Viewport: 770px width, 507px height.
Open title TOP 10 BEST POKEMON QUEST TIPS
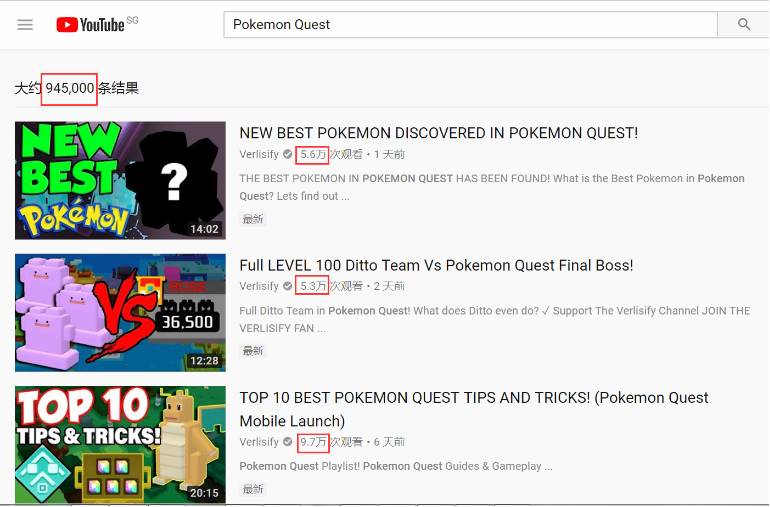(474, 398)
